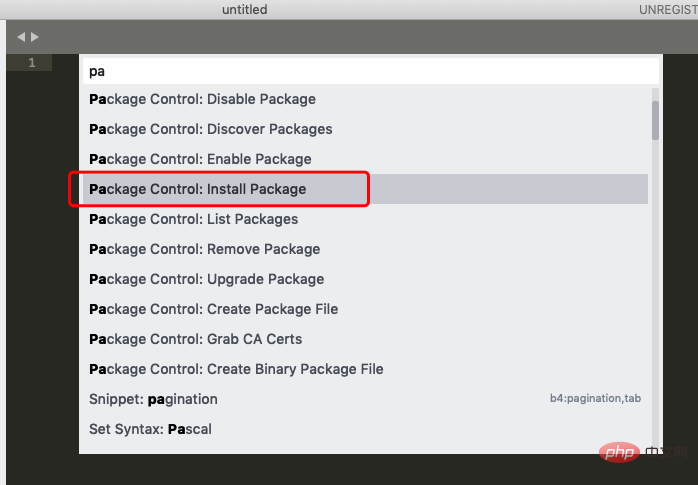Select Package Control: Install Package
The height and width of the screenshot is (485, 698).
point(198,189)
